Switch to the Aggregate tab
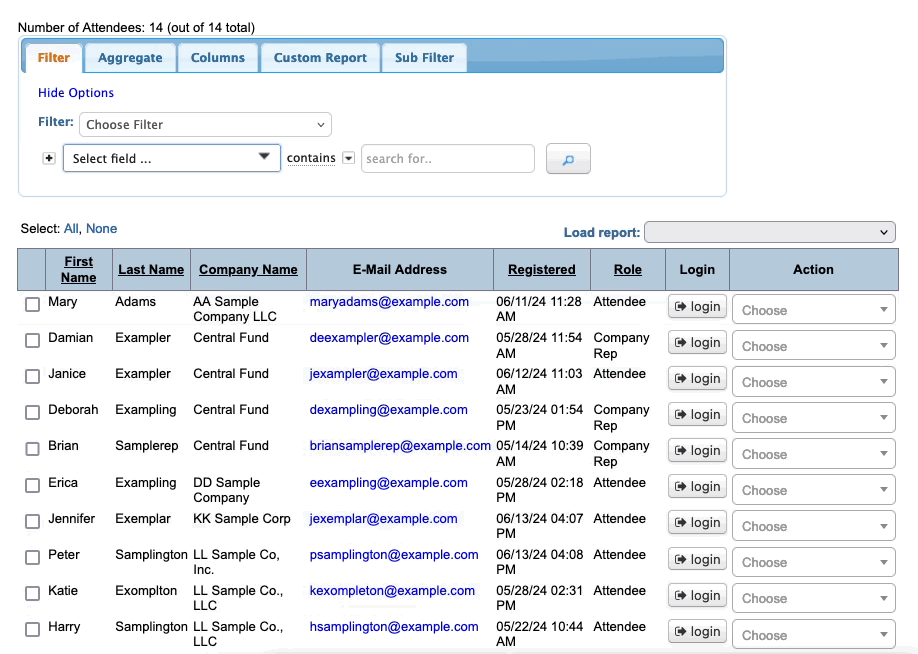 tap(130, 58)
